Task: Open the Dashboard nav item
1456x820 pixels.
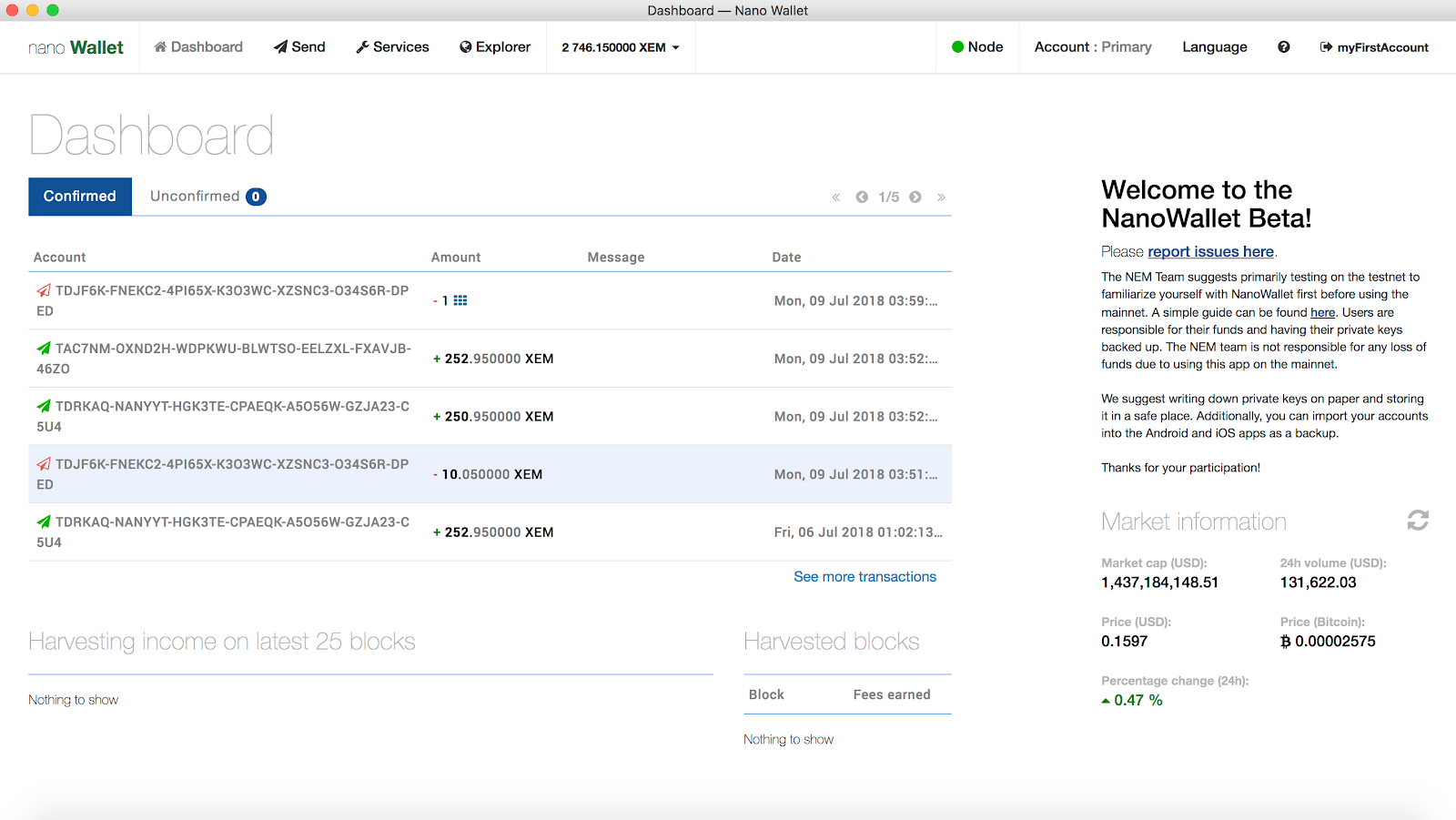Action: pos(198,47)
